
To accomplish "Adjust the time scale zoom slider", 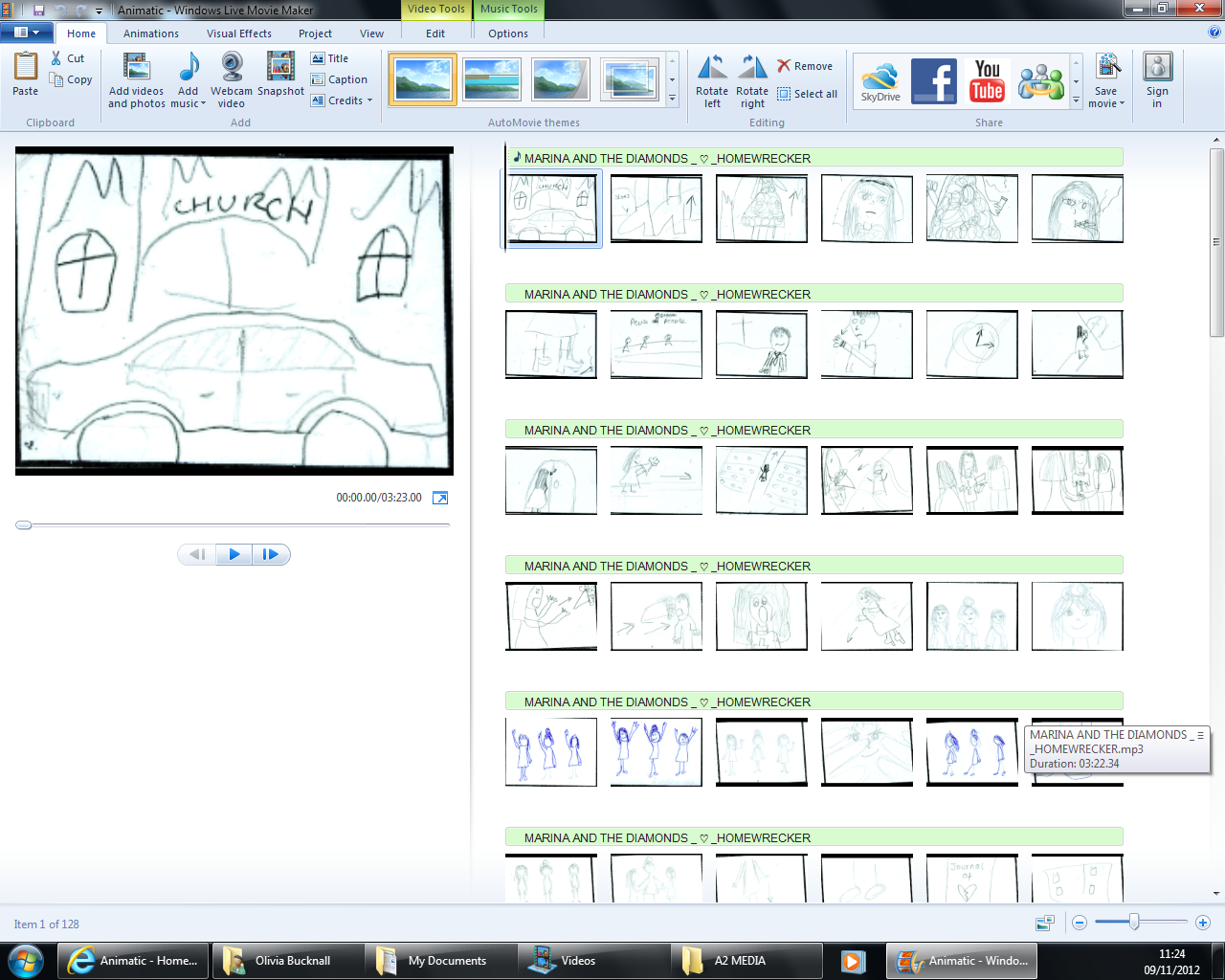I will 1134,923.
